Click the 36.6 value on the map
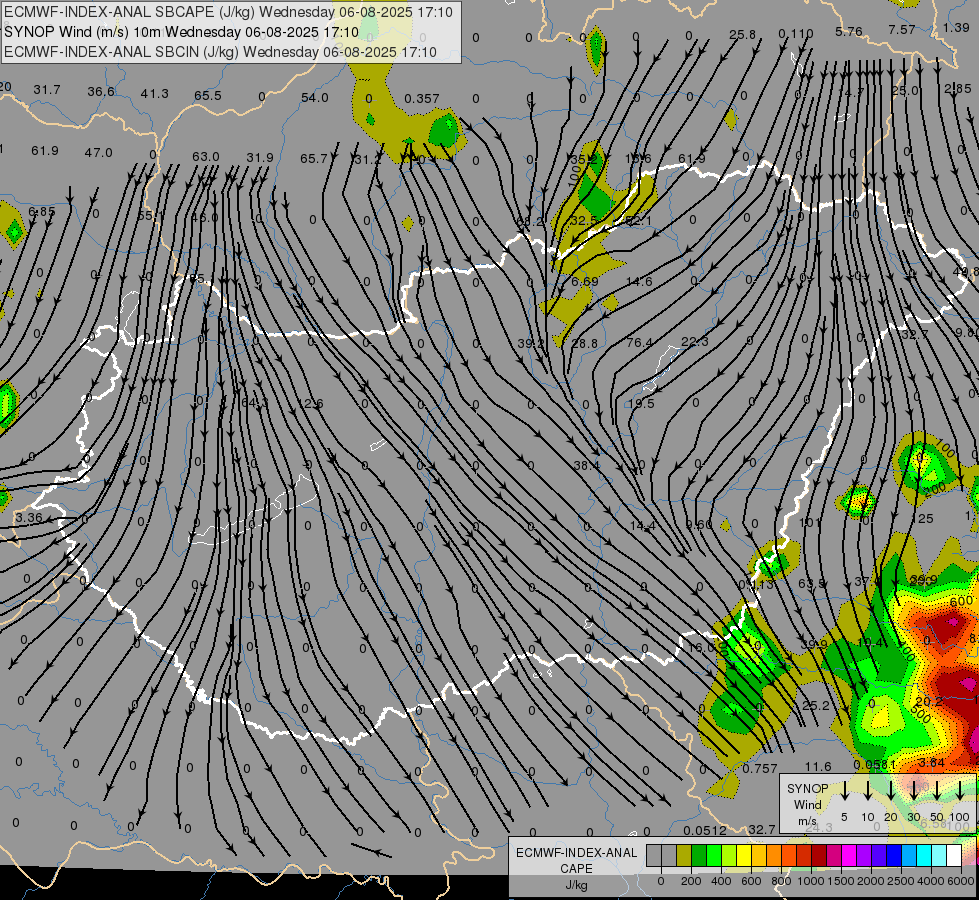Image resolution: width=979 pixels, height=900 pixels. click(101, 91)
